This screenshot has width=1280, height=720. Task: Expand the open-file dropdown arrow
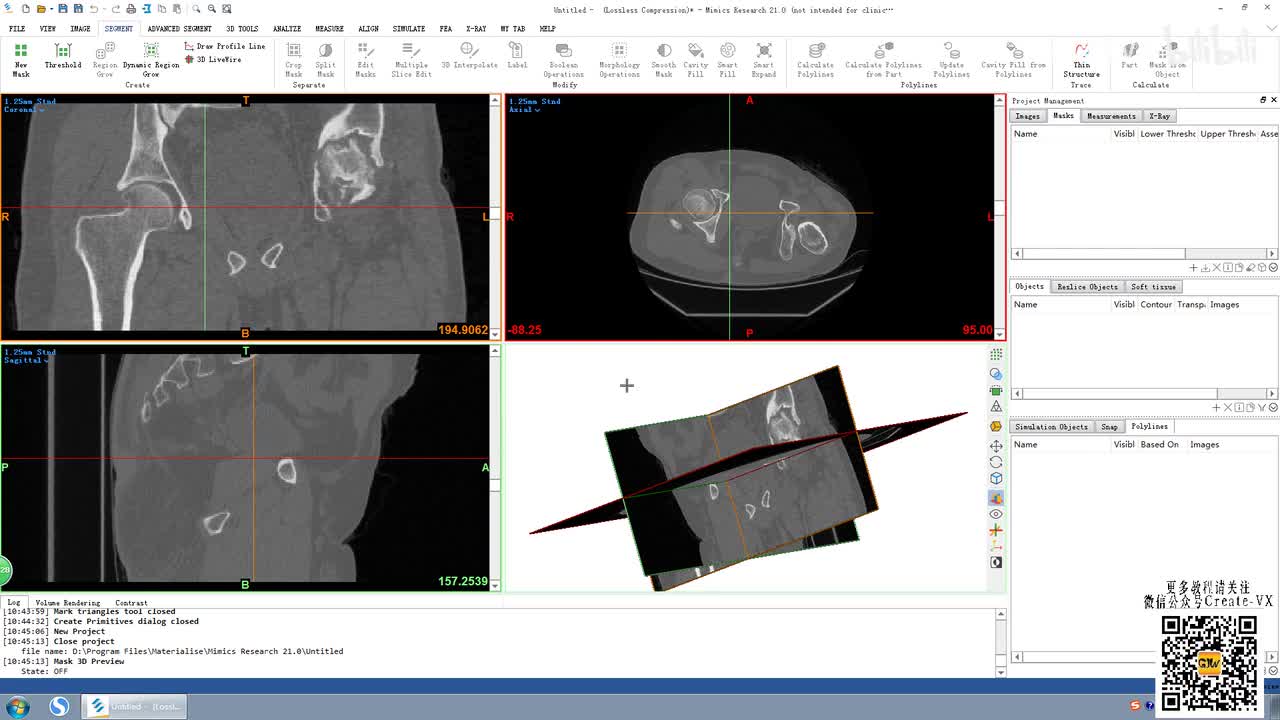point(50,9)
